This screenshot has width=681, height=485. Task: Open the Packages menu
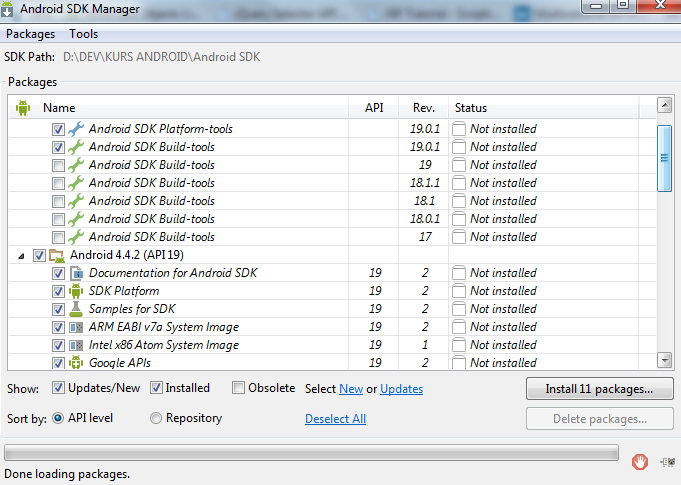30,34
